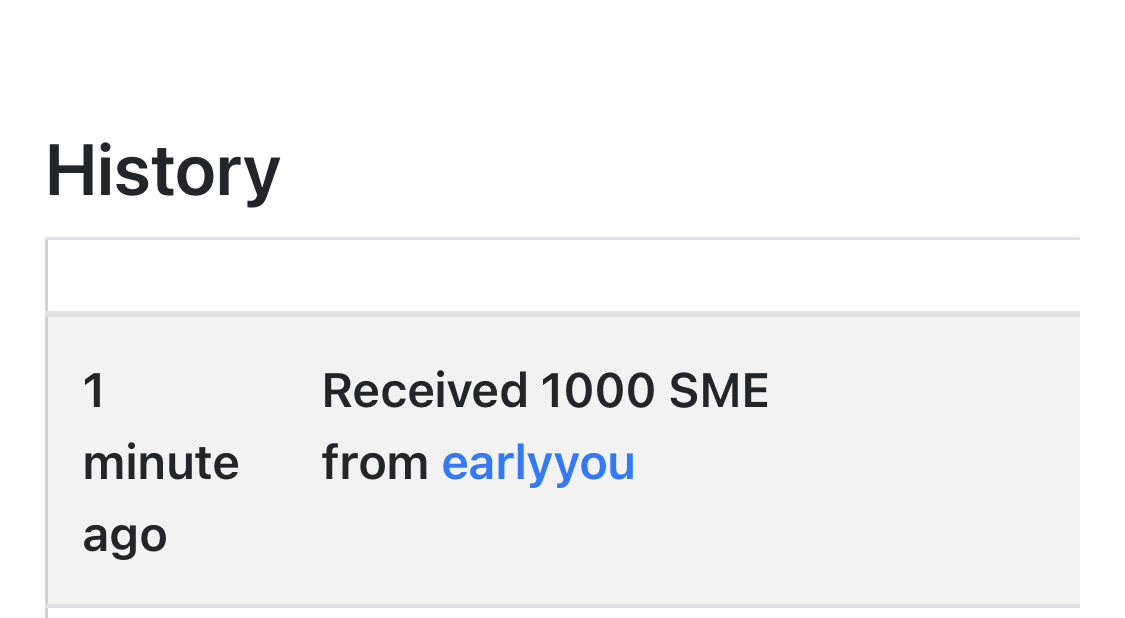Click the 'SME' currency label

tap(718, 391)
